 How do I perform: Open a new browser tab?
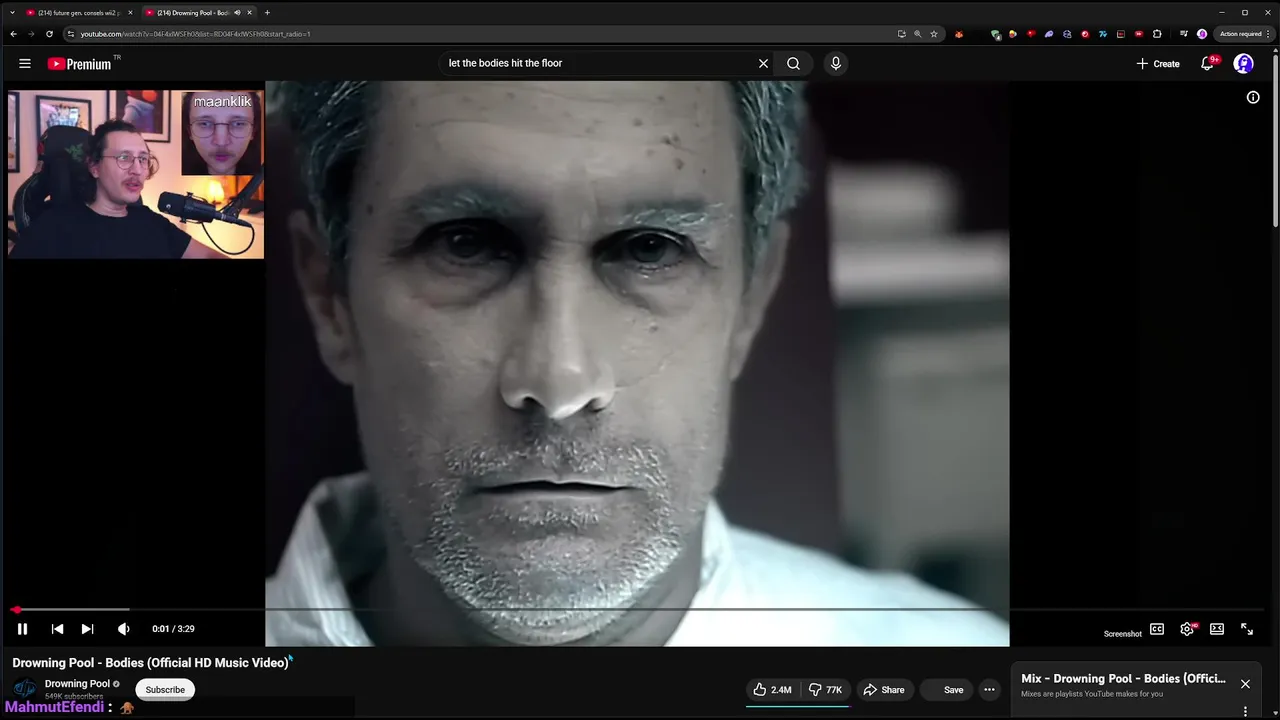(x=267, y=12)
